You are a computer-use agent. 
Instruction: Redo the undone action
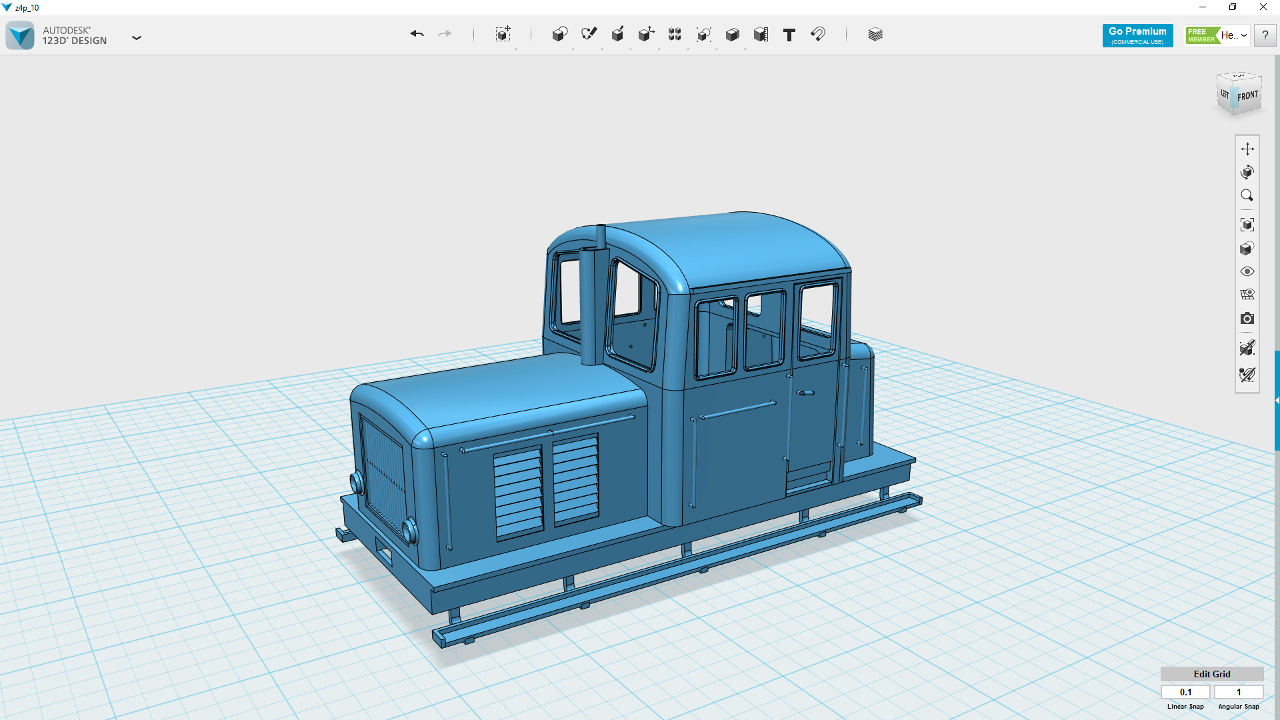click(445, 34)
